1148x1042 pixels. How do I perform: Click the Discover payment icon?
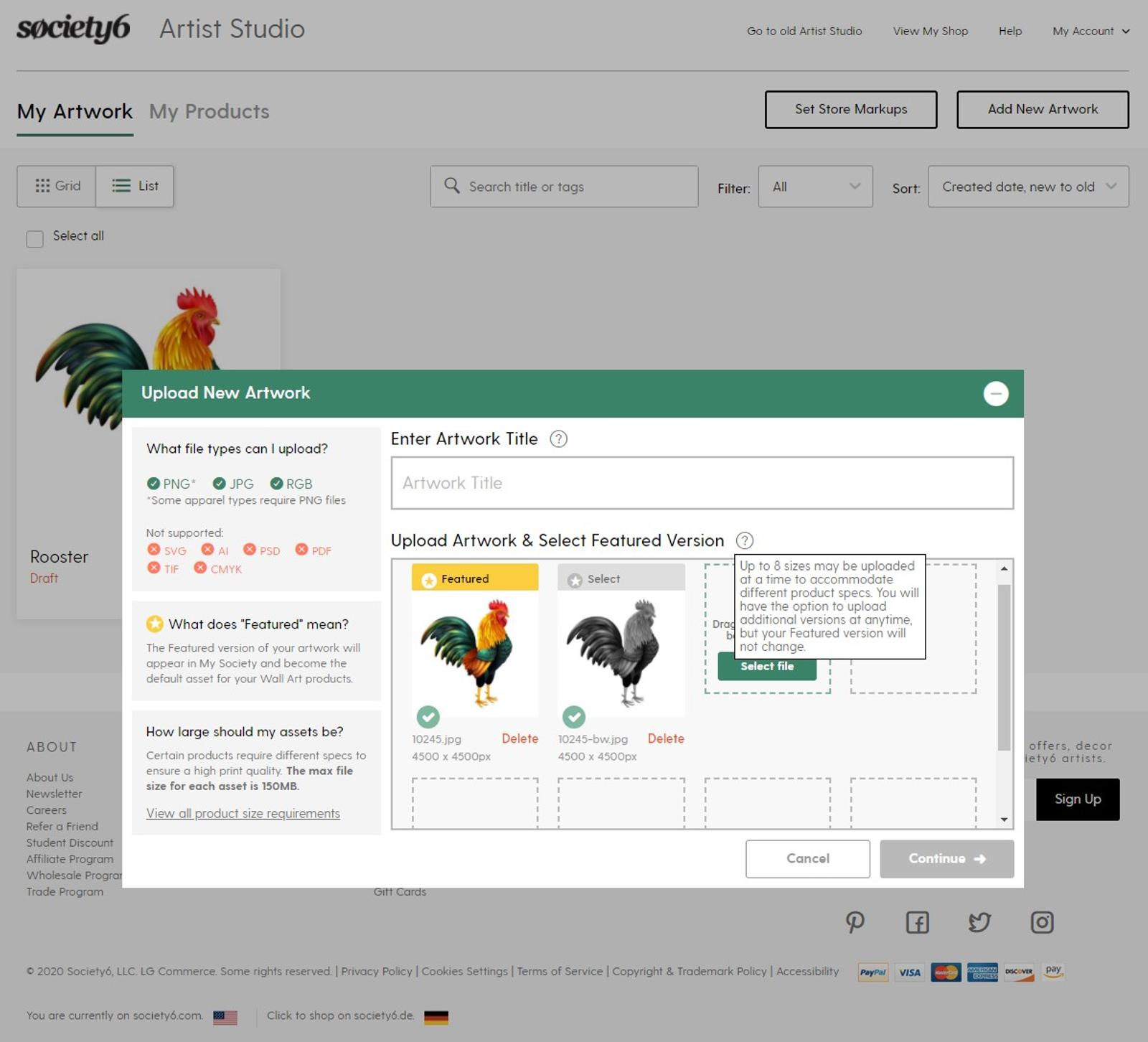coord(1019,972)
